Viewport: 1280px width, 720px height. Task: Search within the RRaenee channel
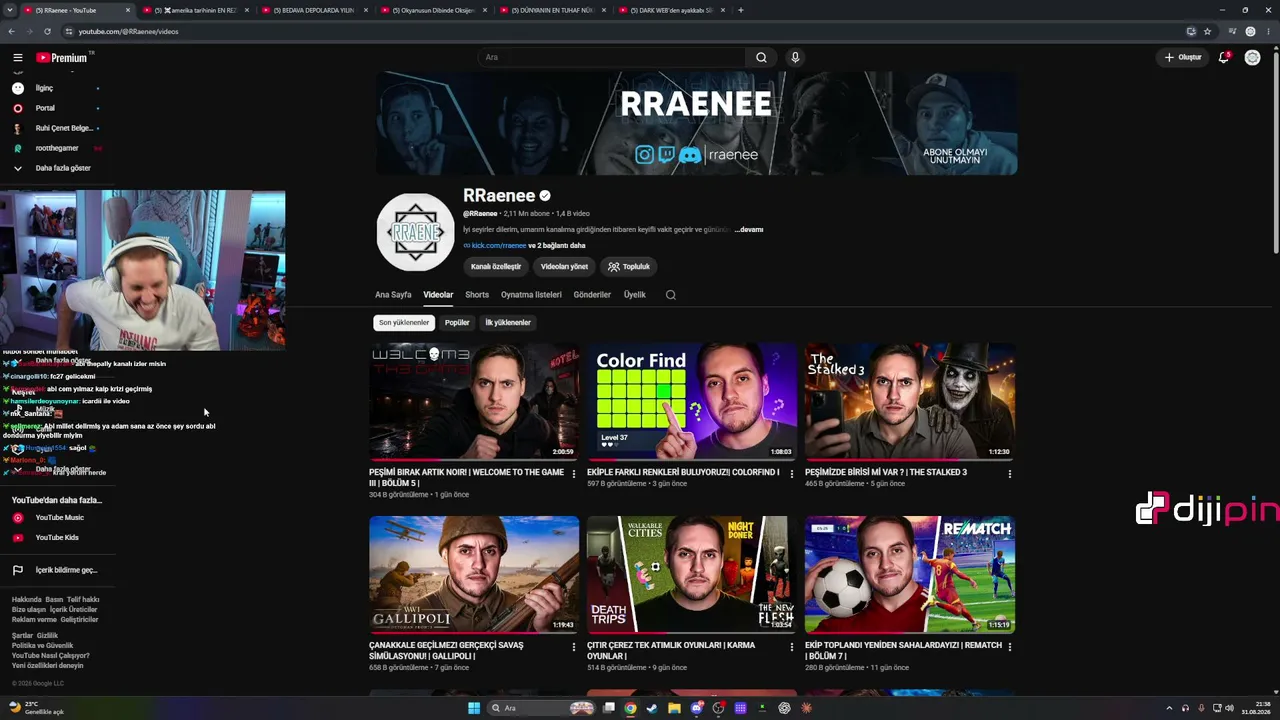coord(670,295)
